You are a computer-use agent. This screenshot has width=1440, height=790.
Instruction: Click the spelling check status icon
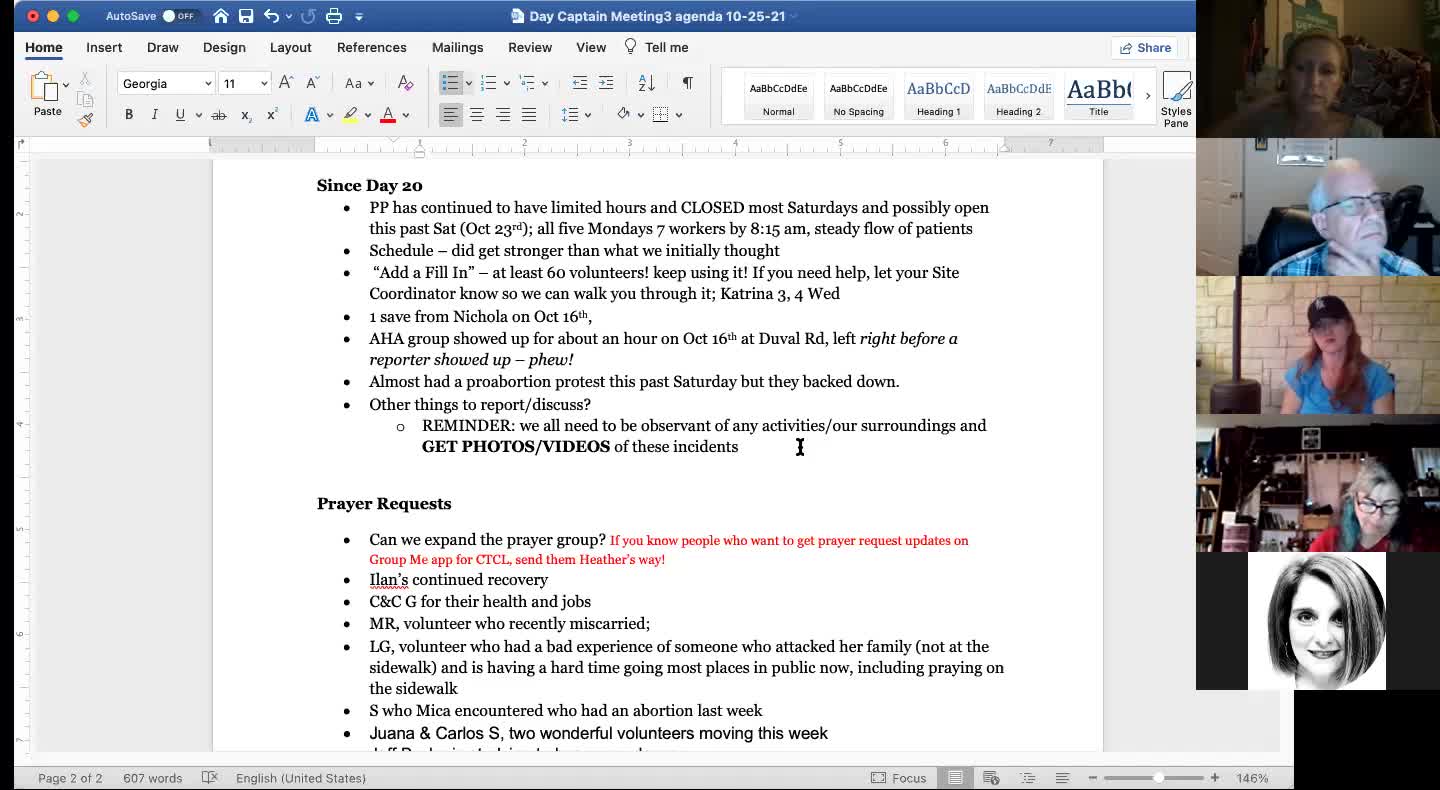click(x=209, y=778)
